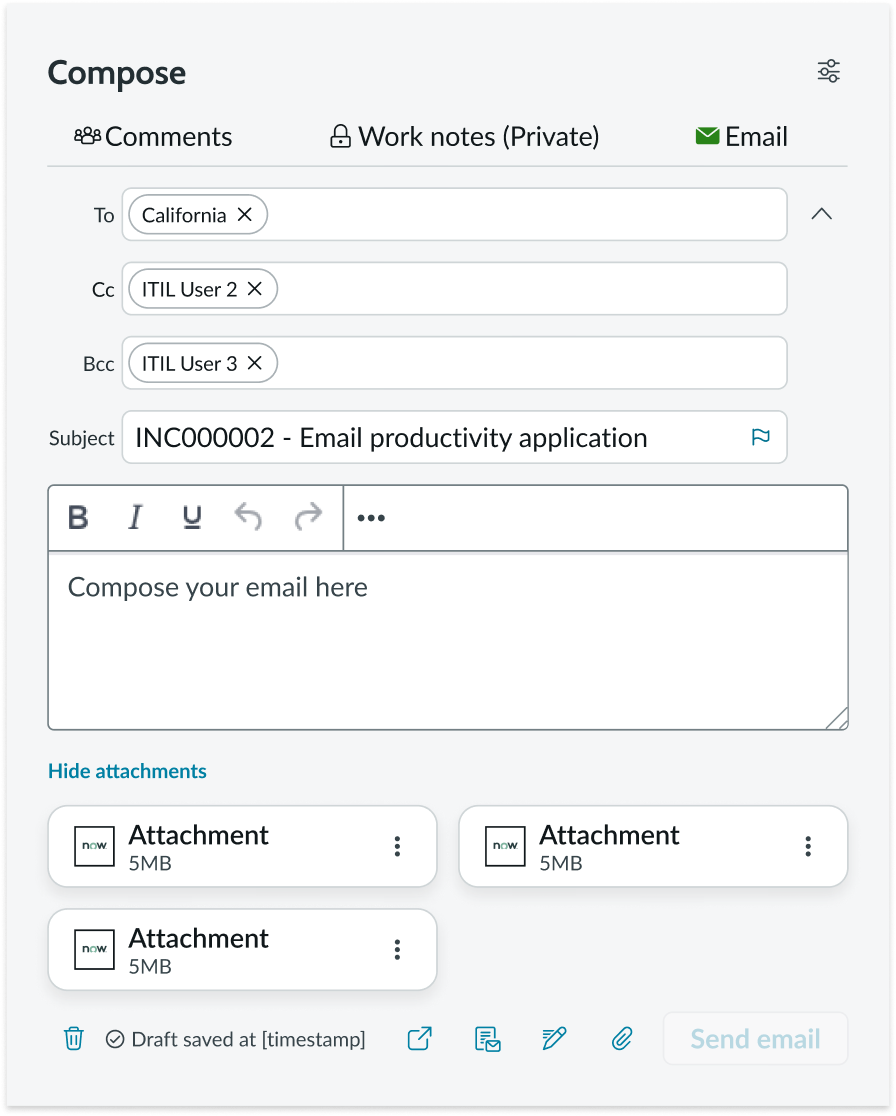Switch to Work notes (Private) tab
This screenshot has width=896, height=1116.
tap(465, 137)
